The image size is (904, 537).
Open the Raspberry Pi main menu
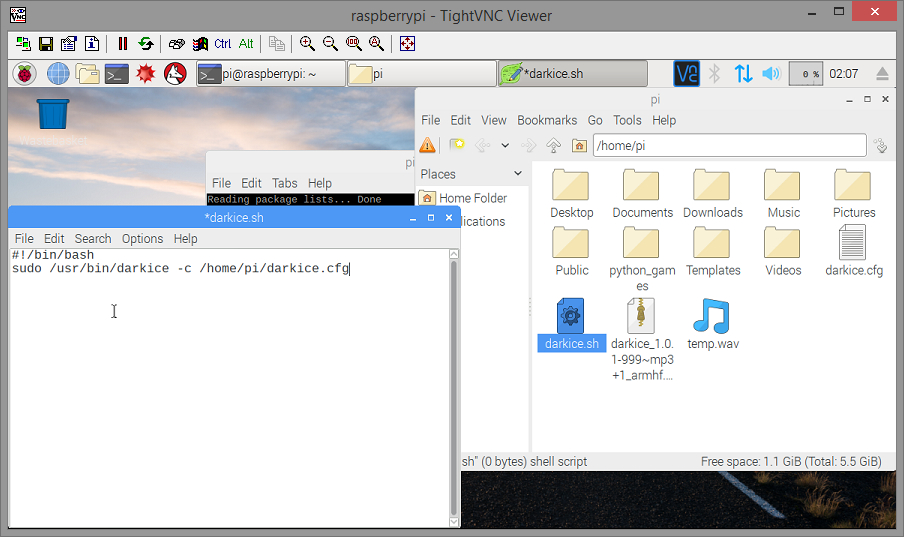[25, 74]
